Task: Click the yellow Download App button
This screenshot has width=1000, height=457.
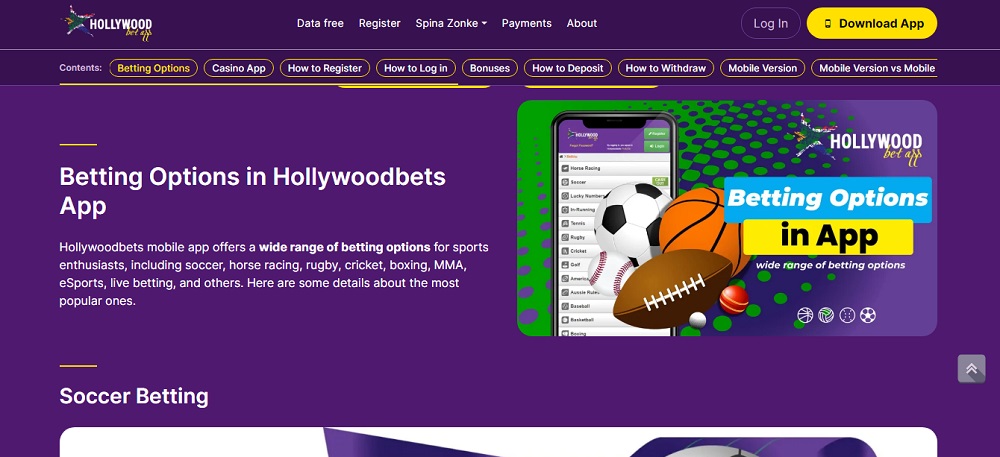Action: coord(872,24)
